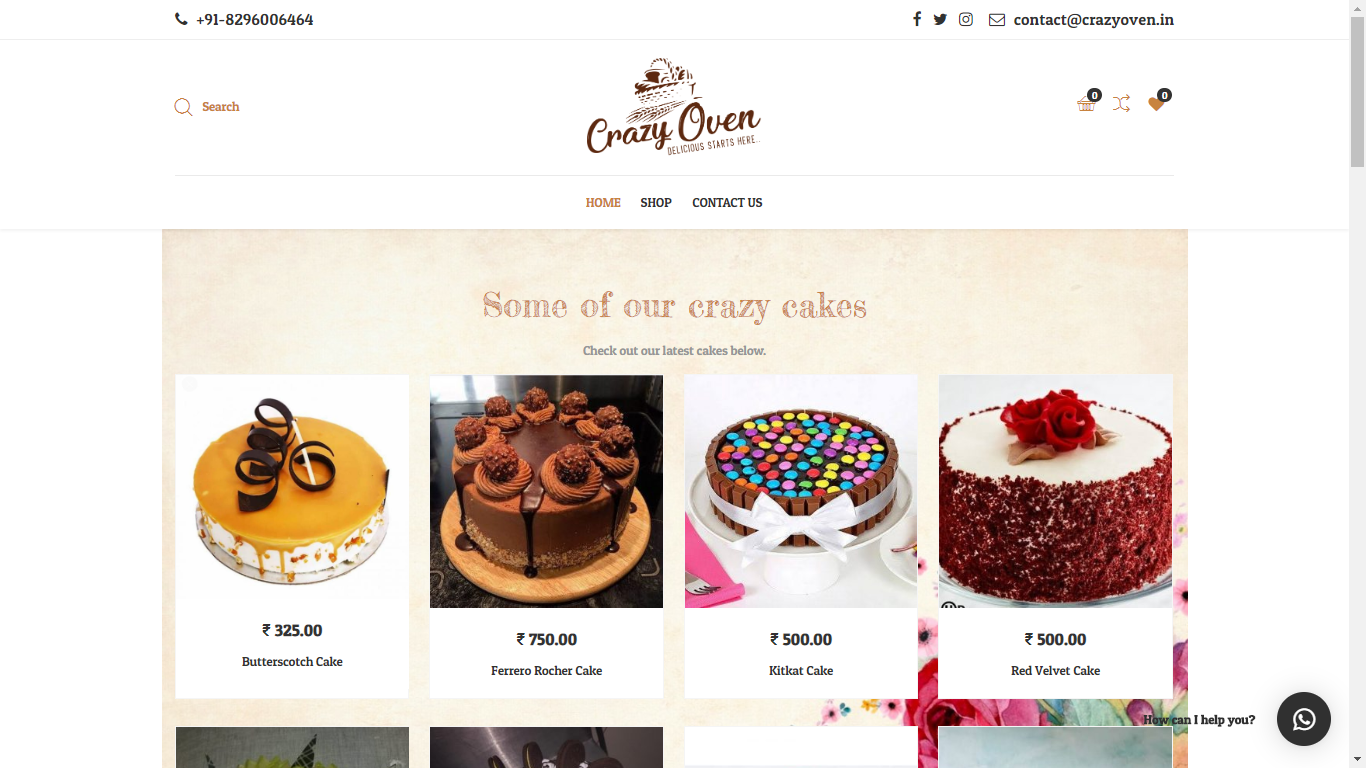This screenshot has height=768, width=1366.
Task: Open the Facebook social icon
Action: tap(916, 19)
